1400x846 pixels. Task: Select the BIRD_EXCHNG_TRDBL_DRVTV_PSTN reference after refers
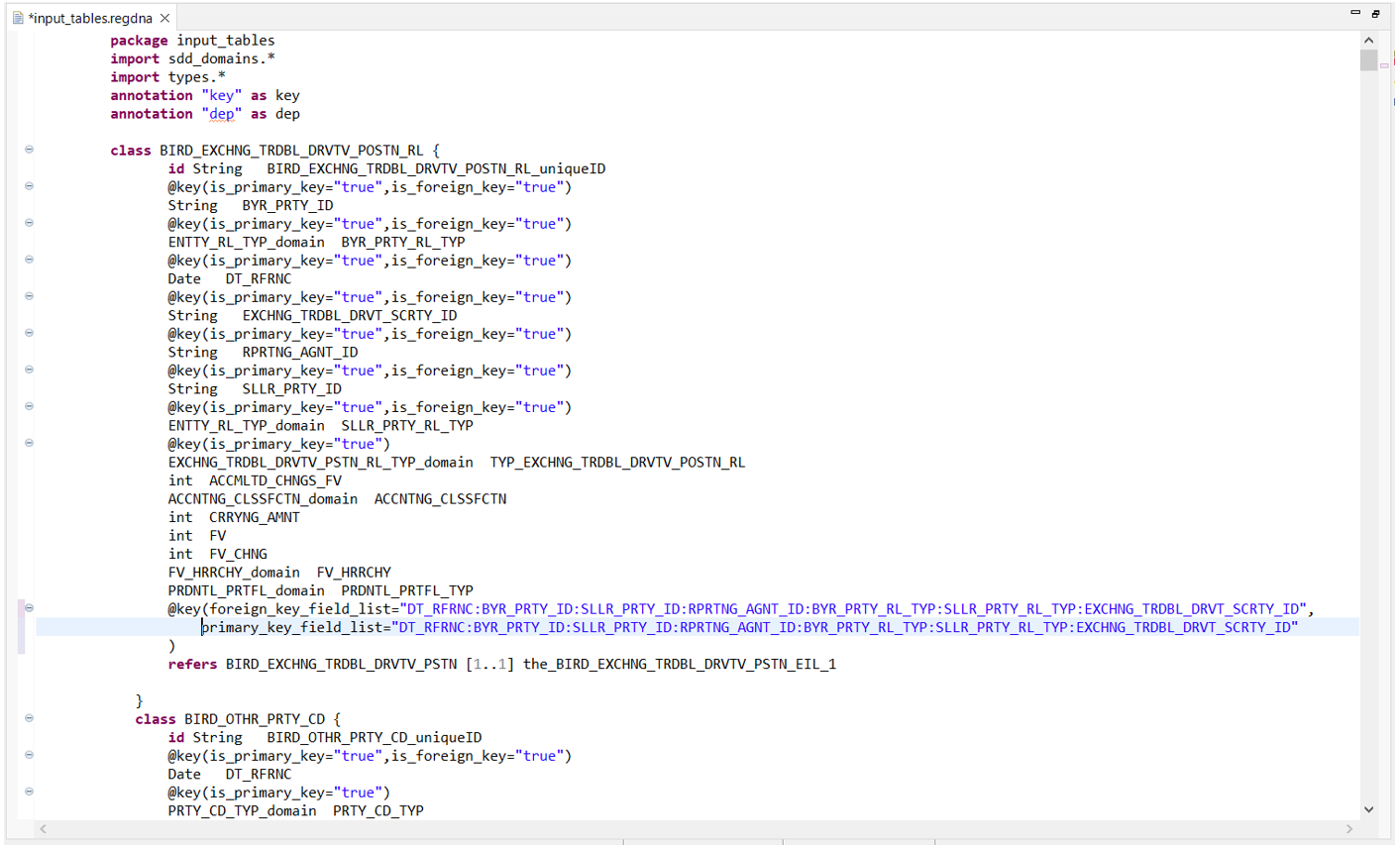coord(340,663)
